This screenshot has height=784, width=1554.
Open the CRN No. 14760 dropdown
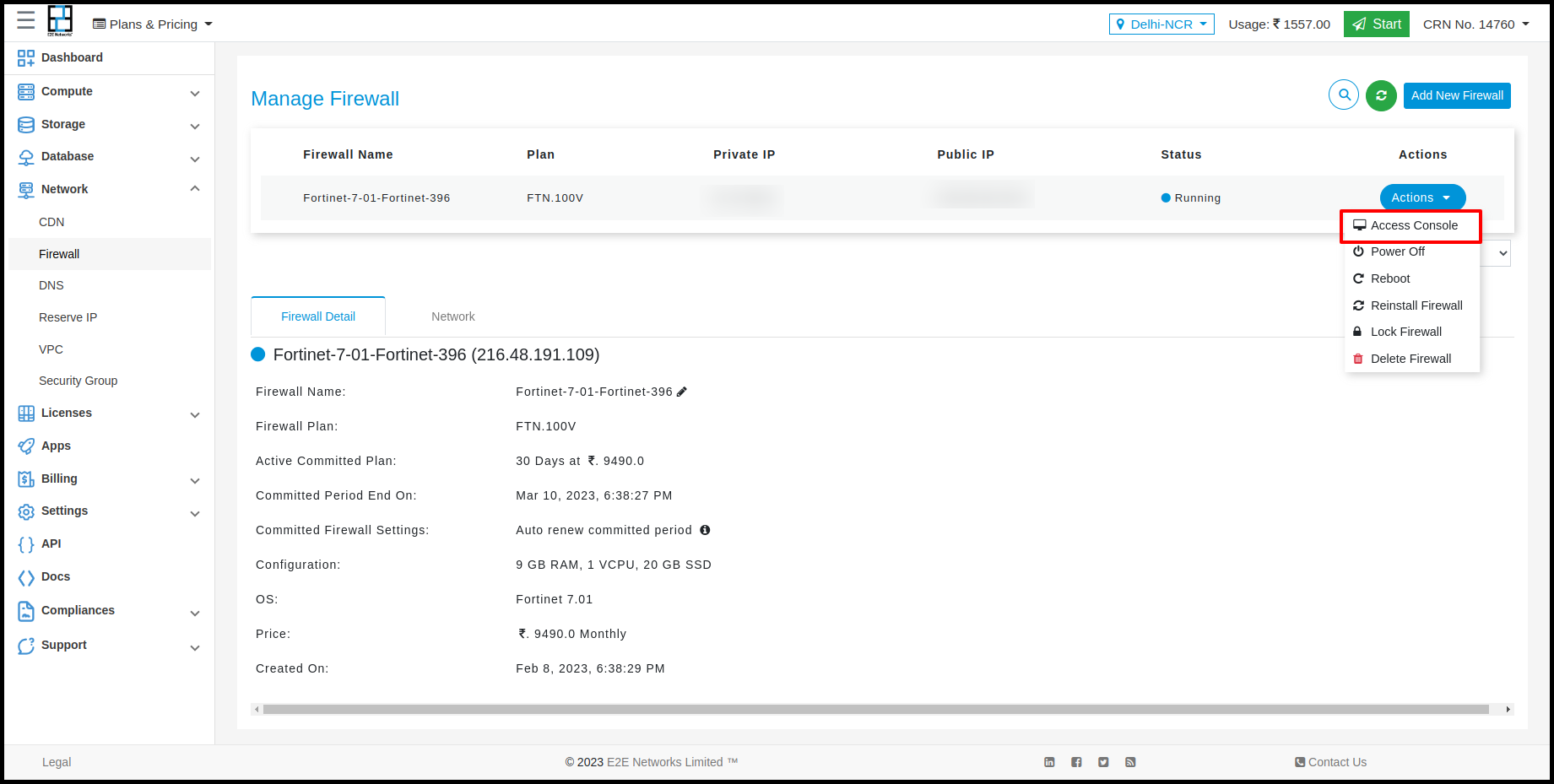[1476, 24]
